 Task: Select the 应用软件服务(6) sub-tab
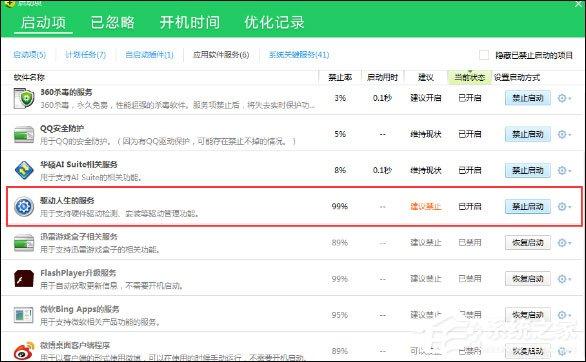(221, 55)
